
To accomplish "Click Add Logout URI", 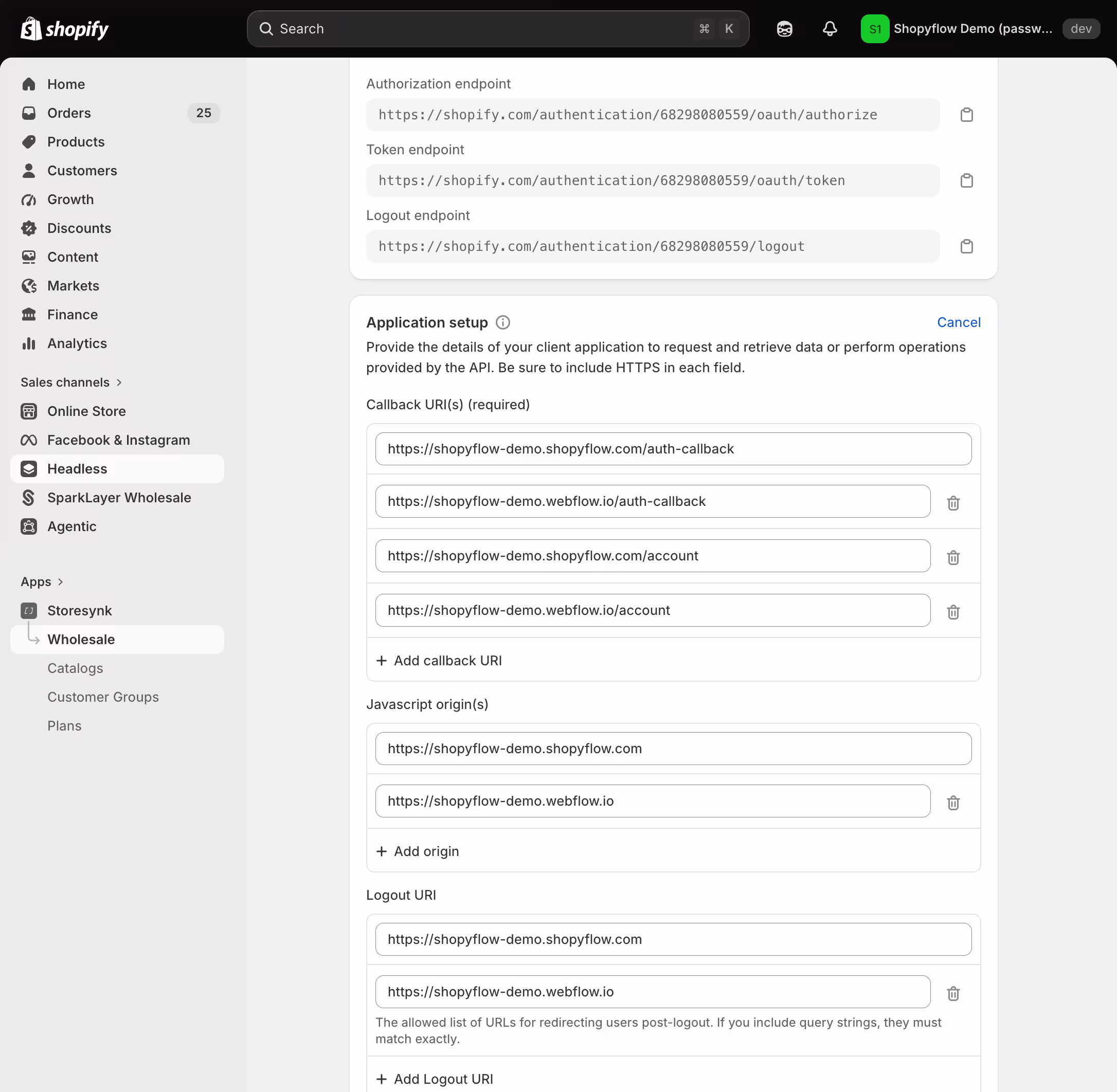I will click(x=434, y=1079).
